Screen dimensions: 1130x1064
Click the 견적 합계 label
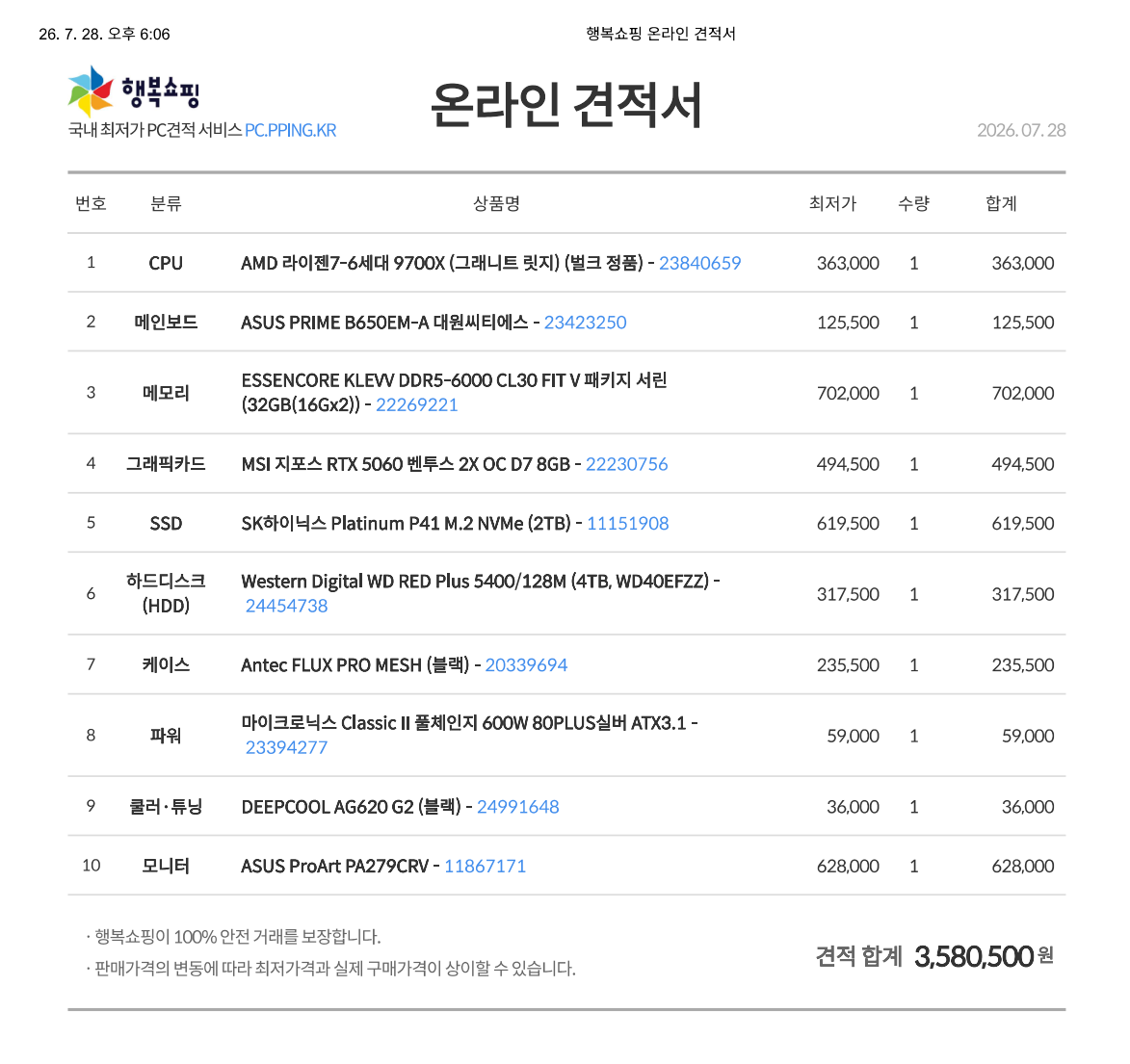pos(858,957)
